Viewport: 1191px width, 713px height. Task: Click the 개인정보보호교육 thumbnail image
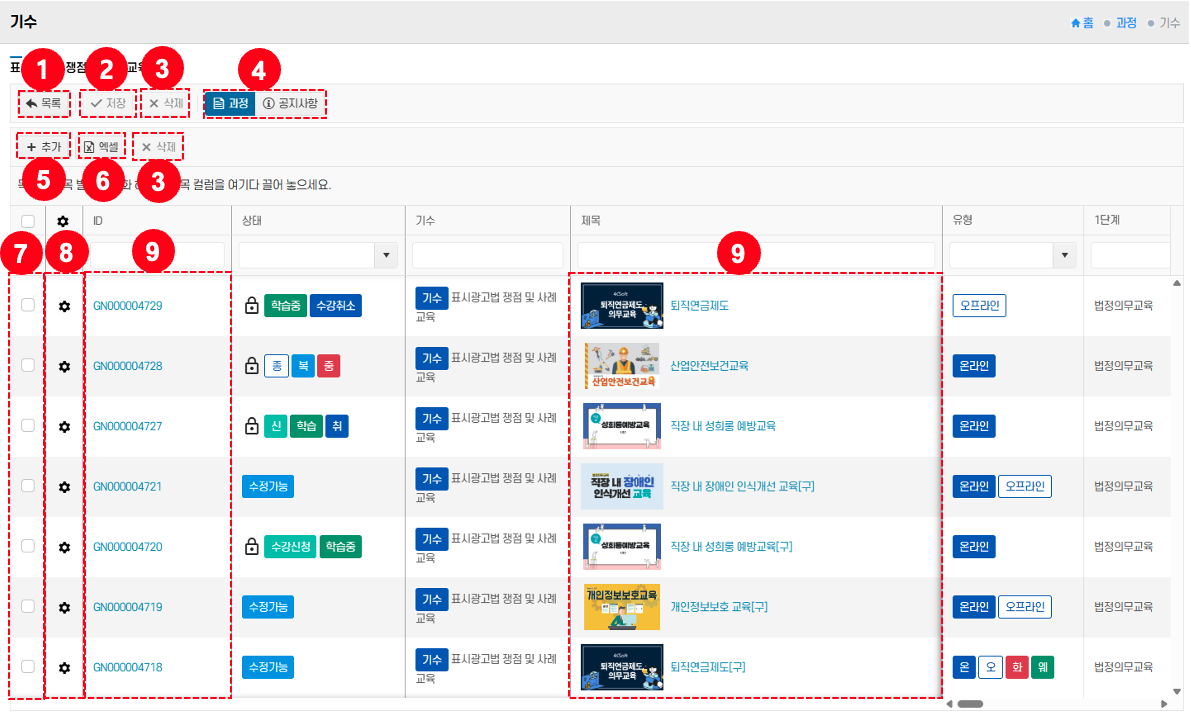[x=621, y=607]
